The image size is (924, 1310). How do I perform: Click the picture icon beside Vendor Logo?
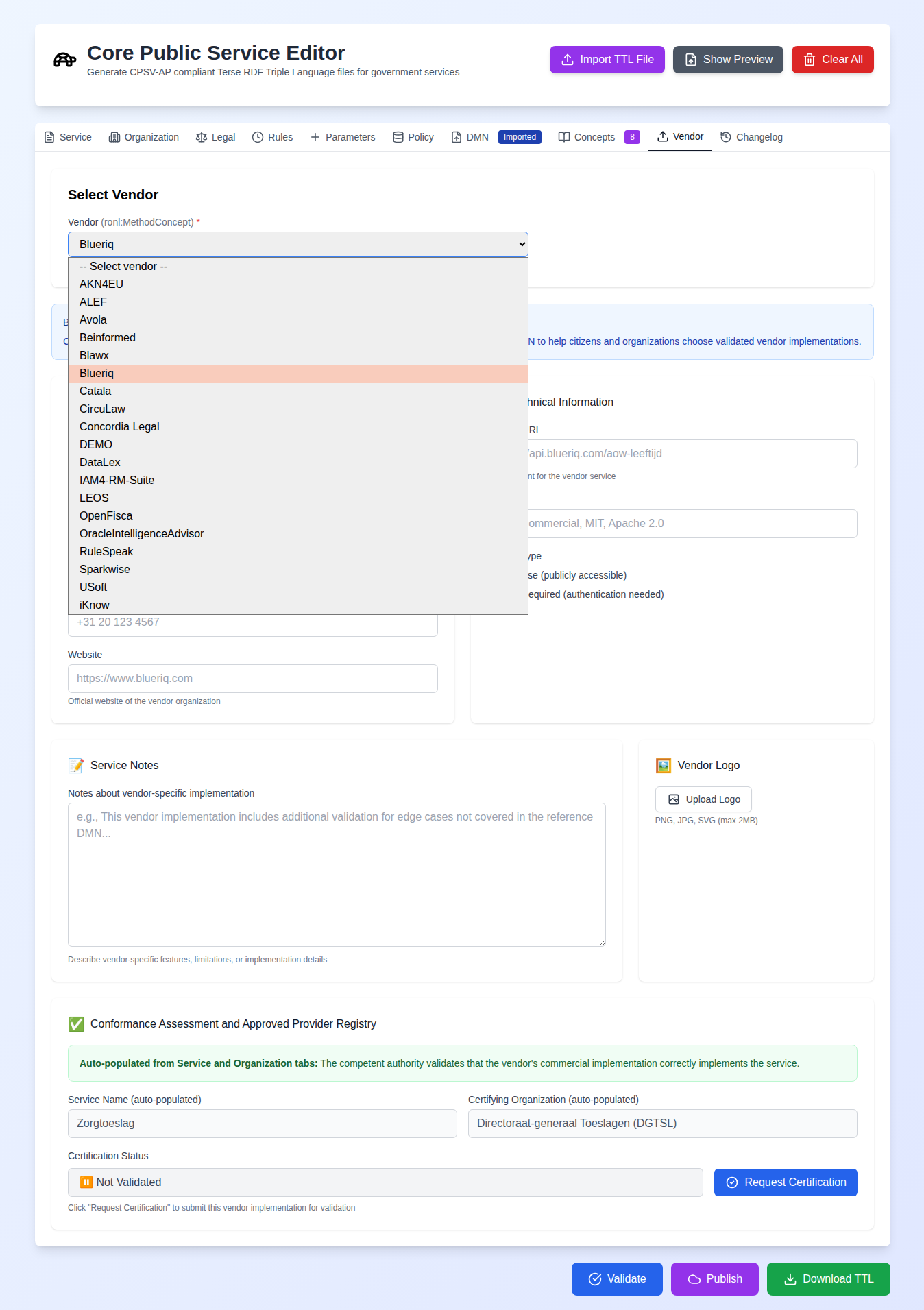[663, 765]
